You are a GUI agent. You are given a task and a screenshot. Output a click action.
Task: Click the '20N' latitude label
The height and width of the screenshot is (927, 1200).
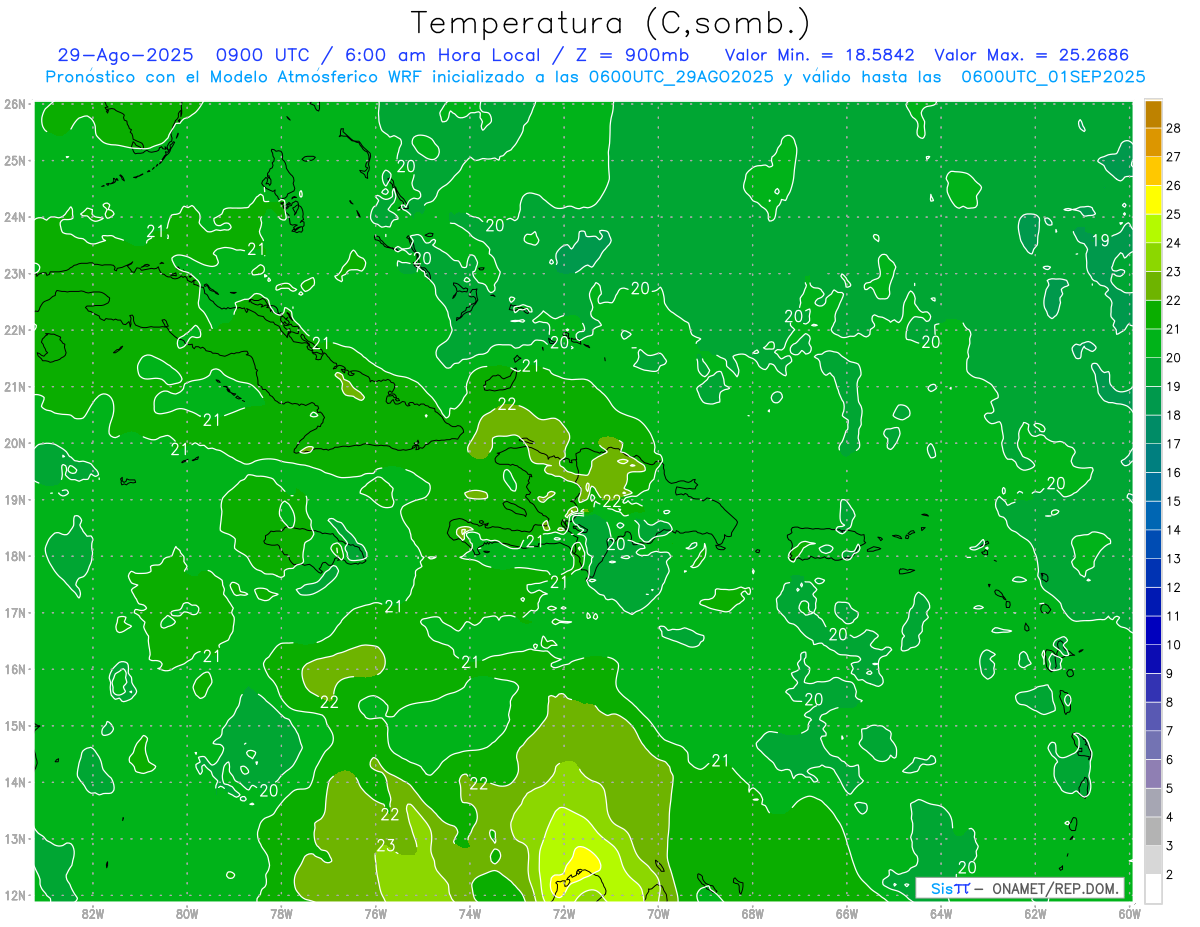(16, 443)
